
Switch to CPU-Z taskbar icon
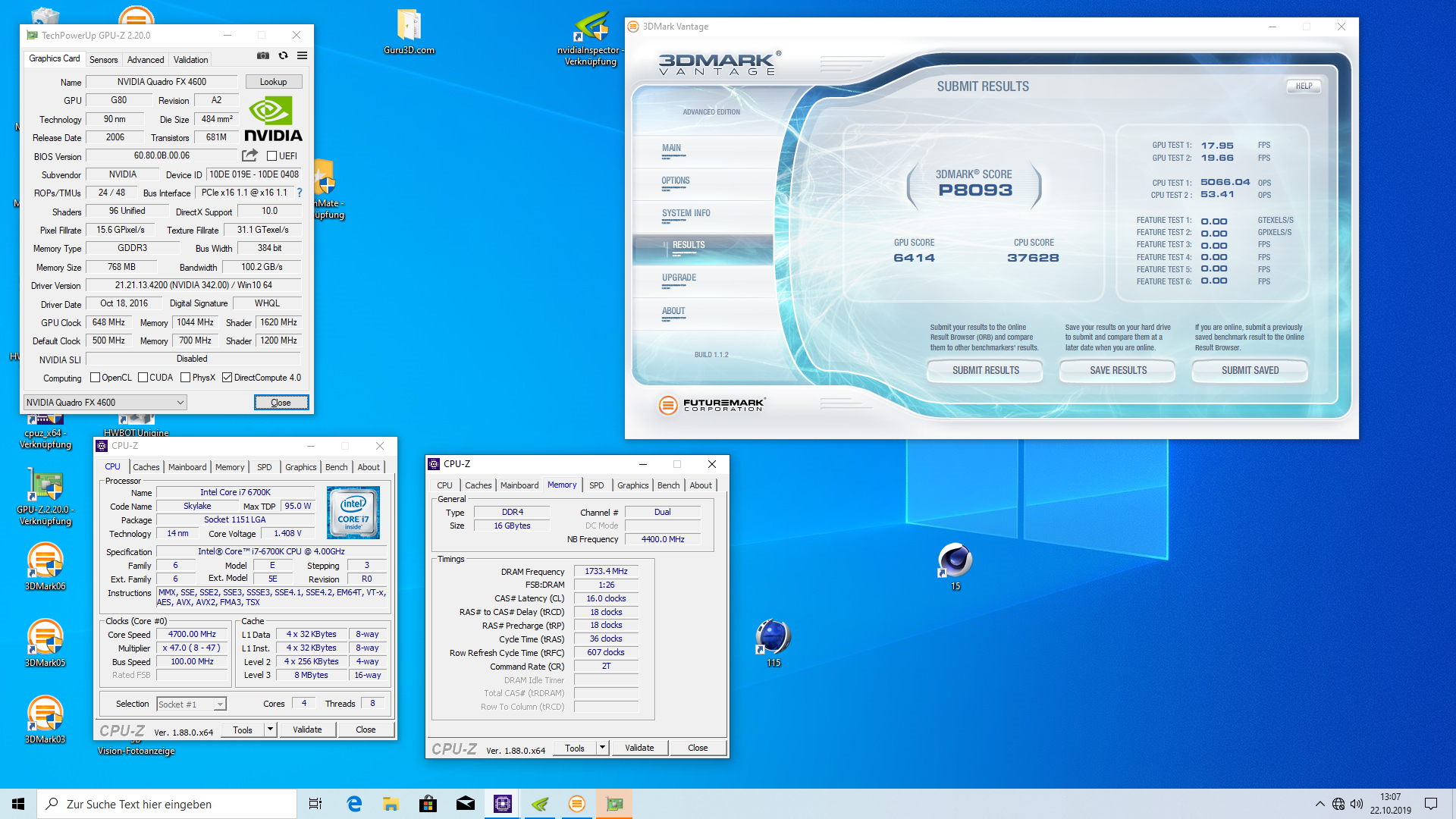502,804
